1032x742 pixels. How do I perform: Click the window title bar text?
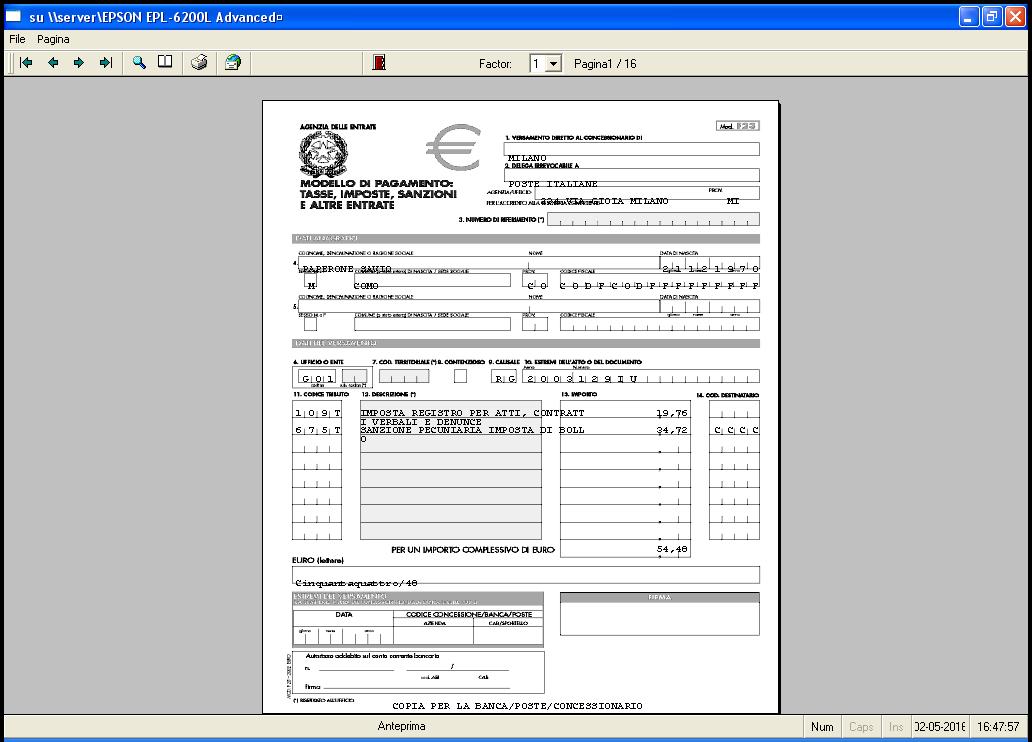click(x=156, y=18)
